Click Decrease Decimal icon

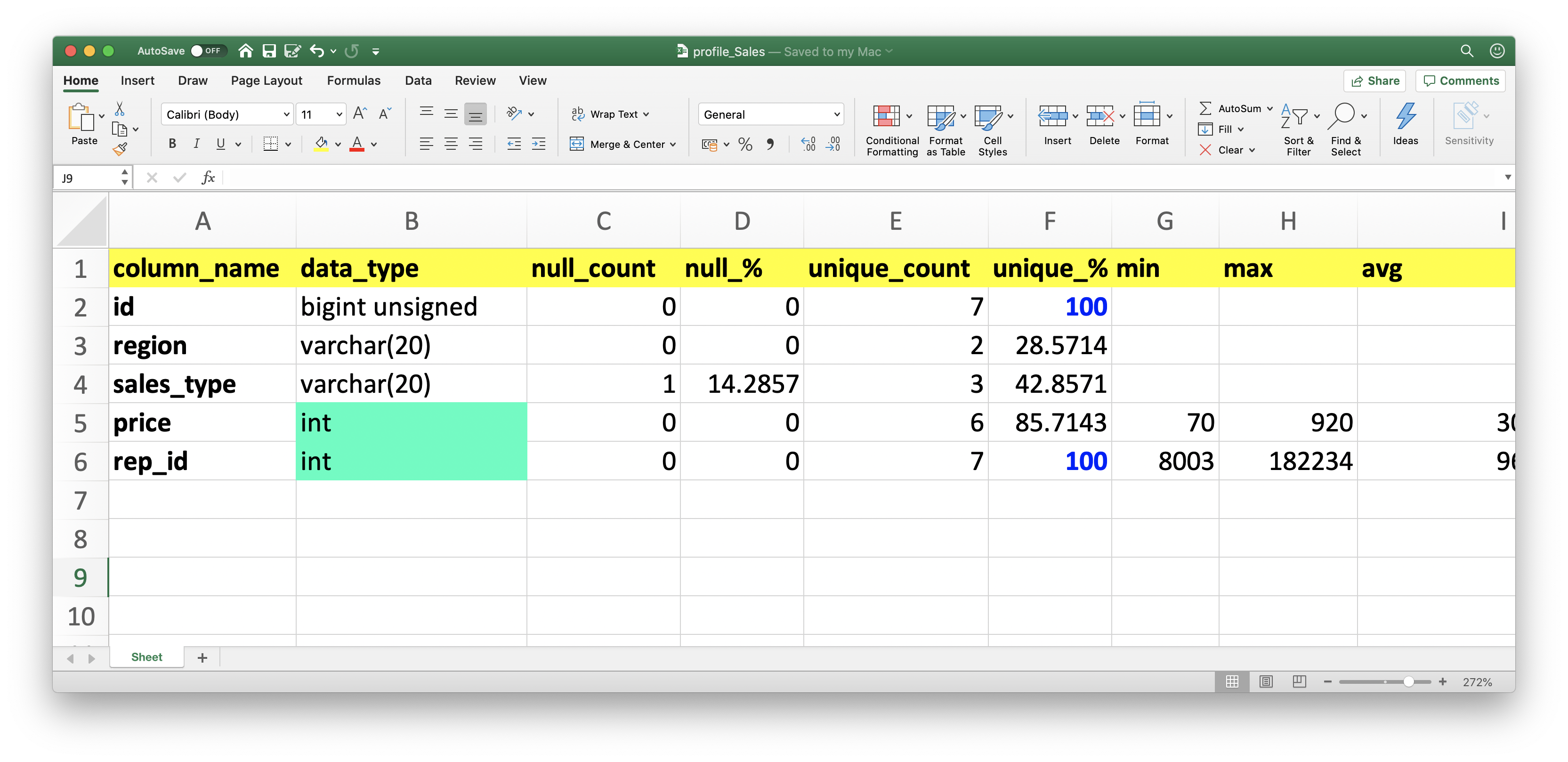pyautogui.click(x=833, y=144)
